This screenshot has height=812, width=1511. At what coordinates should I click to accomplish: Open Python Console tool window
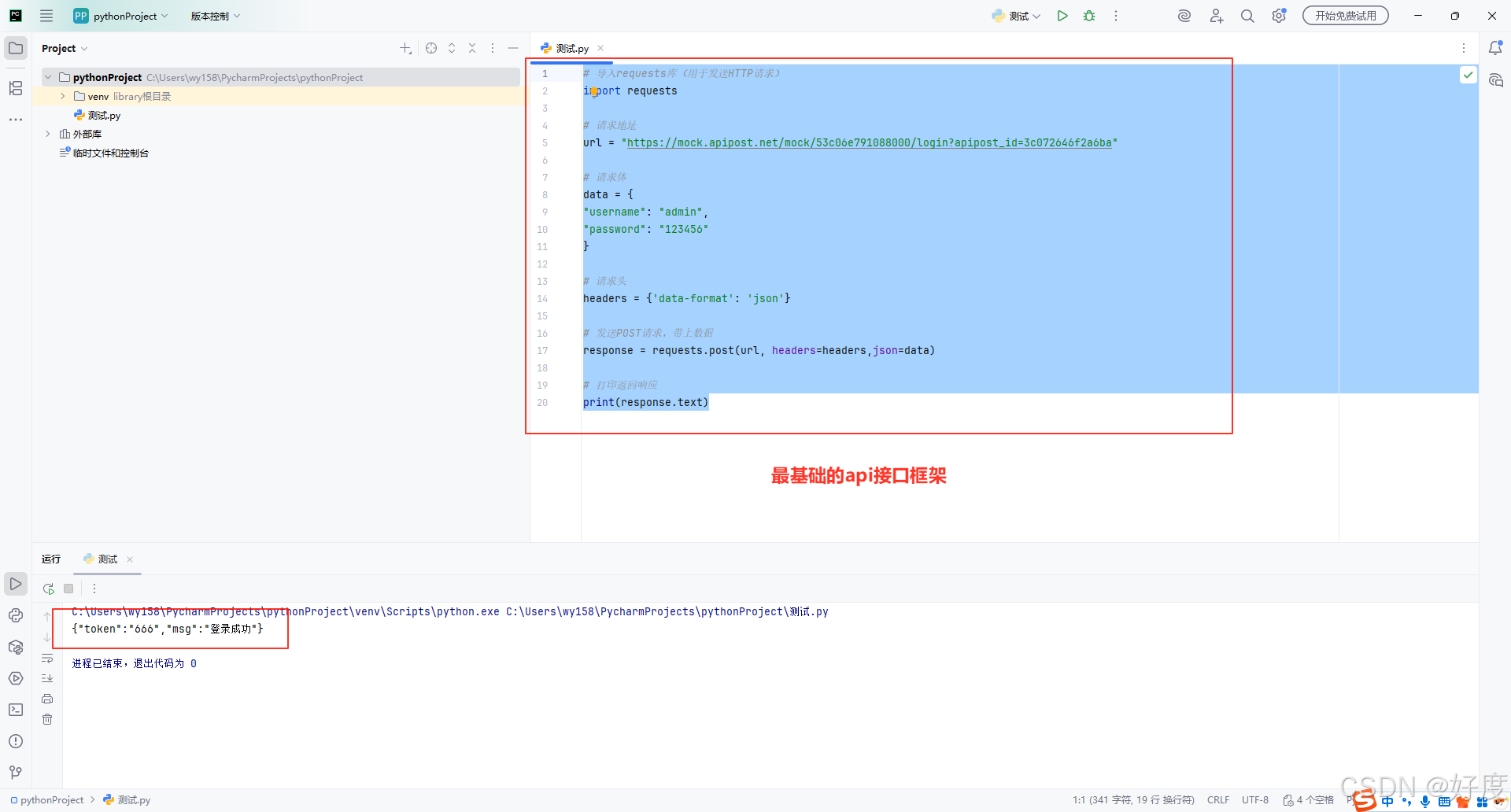click(16, 615)
